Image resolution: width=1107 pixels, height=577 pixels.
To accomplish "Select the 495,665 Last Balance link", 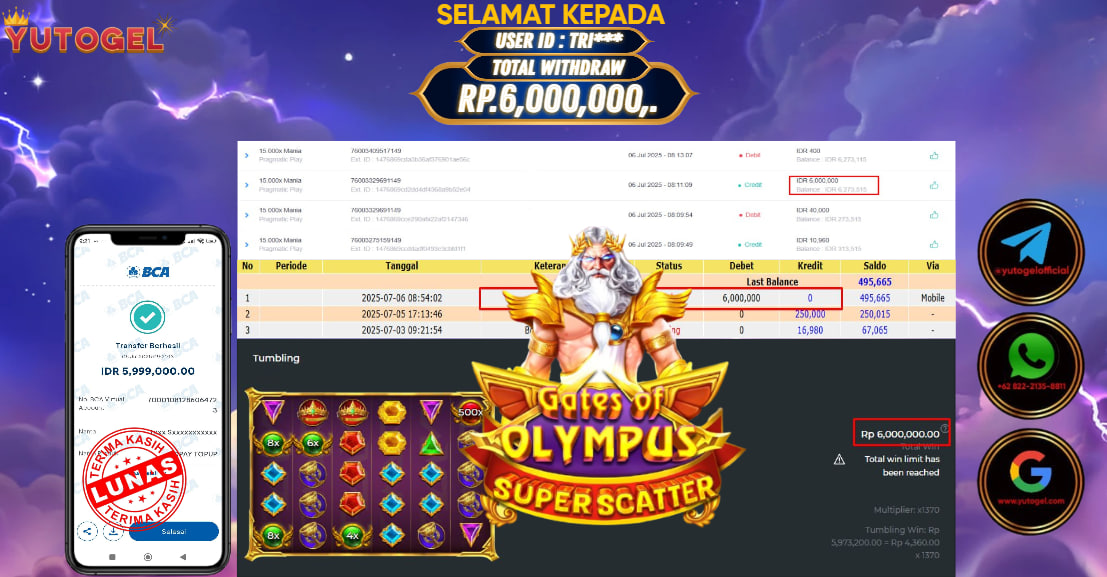I will [875, 282].
